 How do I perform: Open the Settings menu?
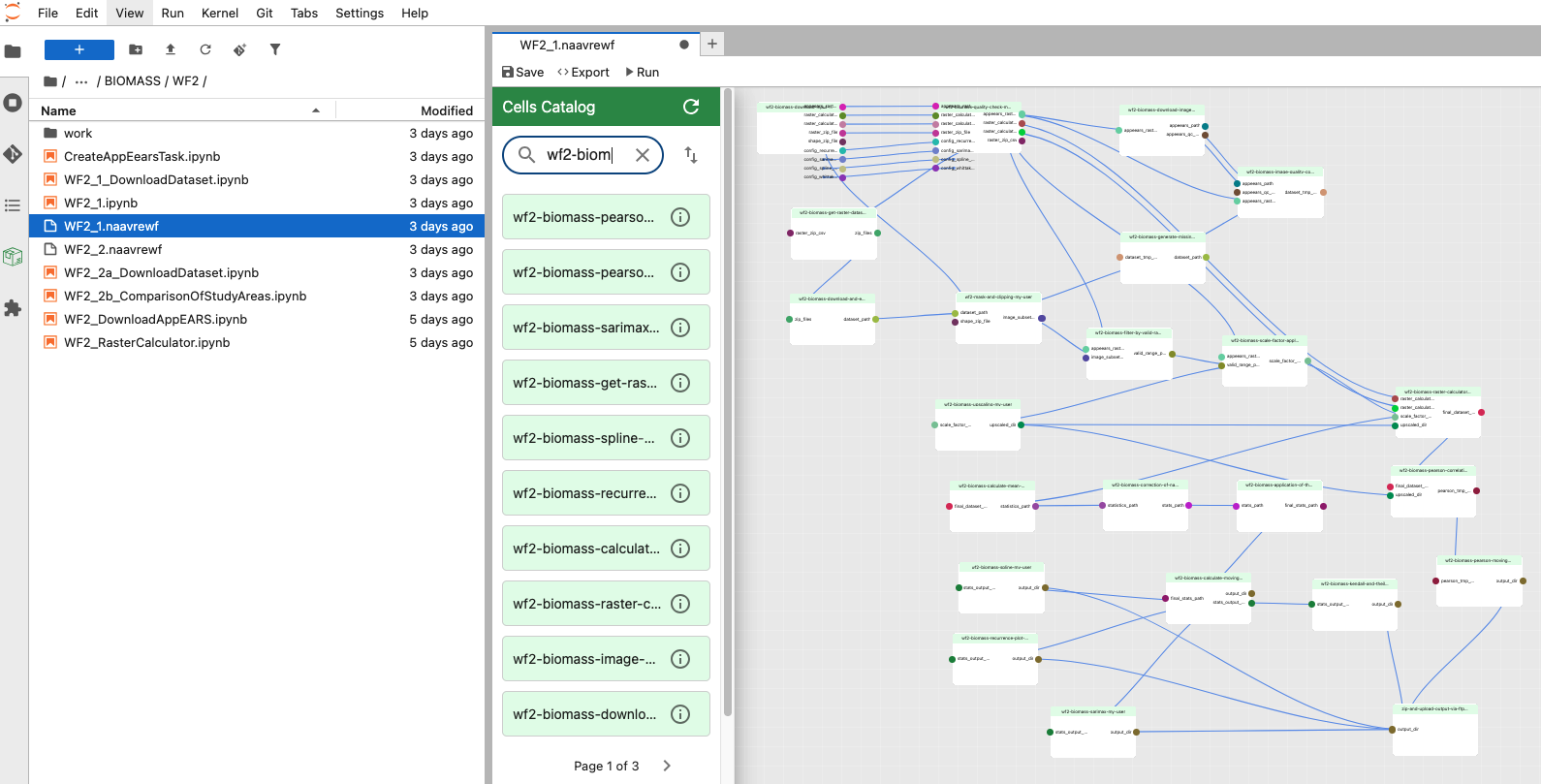coord(359,13)
